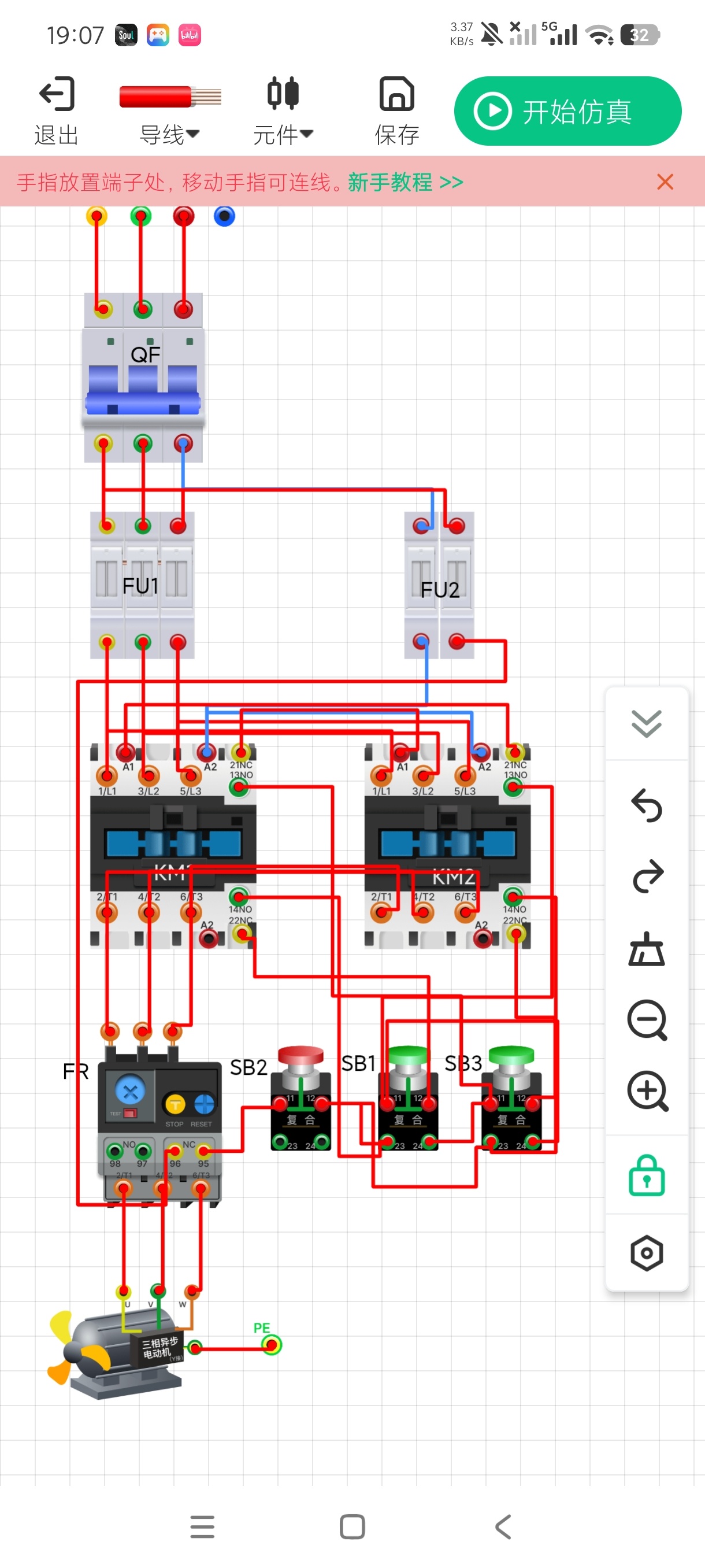Start simulation with 开始仿真 button

(567, 111)
